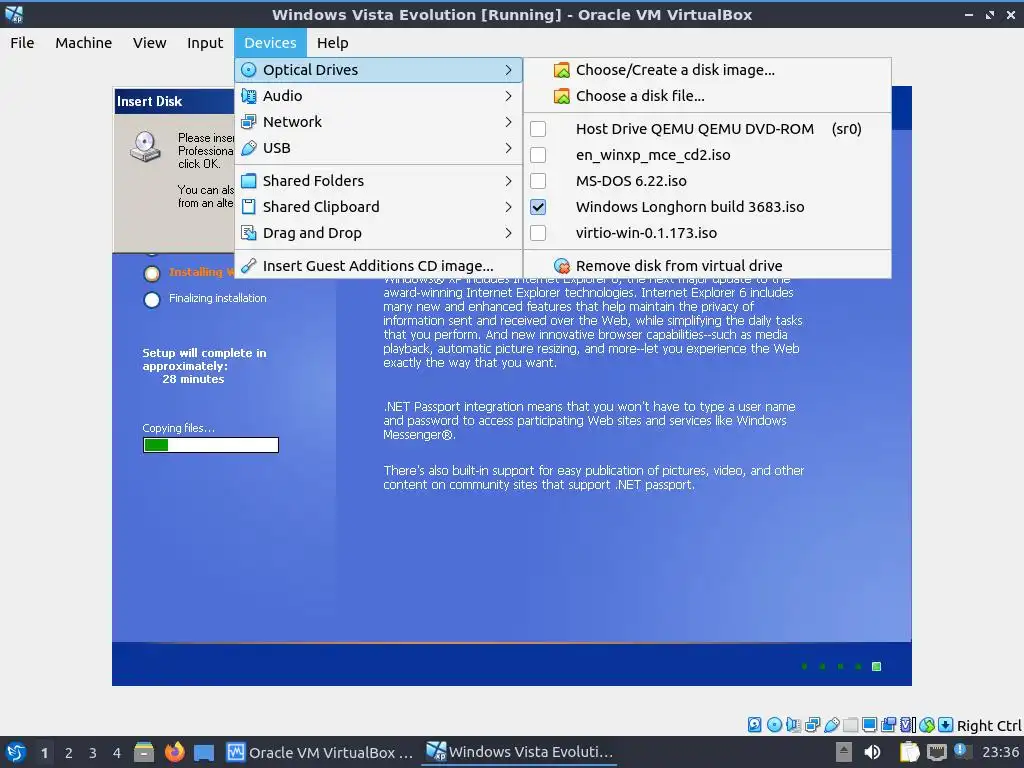Click the grey shared folders status icon
Image resolution: width=1024 pixels, height=768 pixels.
point(850,724)
